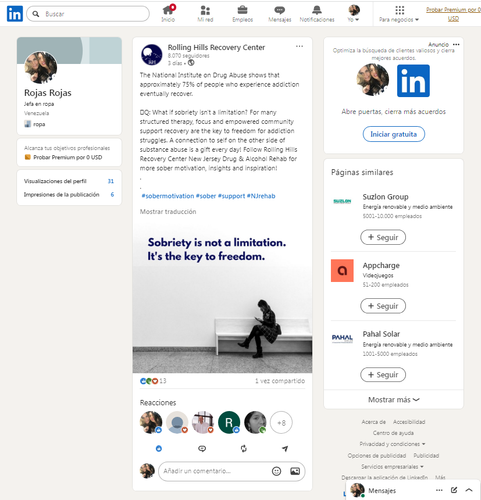The image size is (481, 500).
Task: Click the #sober hashtag
Action: tap(206, 196)
